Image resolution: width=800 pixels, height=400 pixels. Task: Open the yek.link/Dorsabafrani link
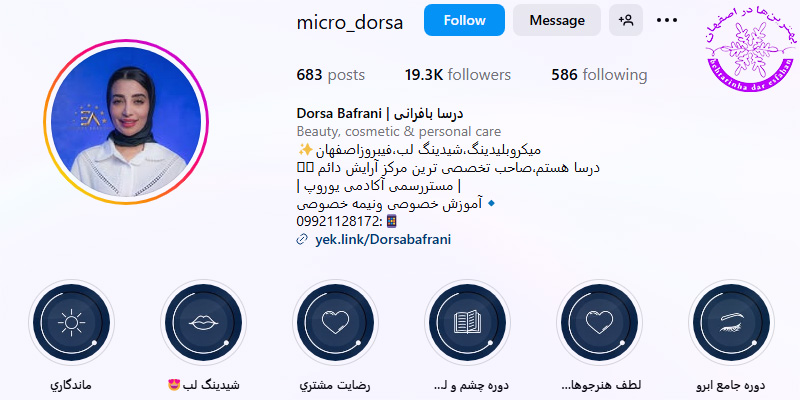pyautogui.click(x=383, y=239)
